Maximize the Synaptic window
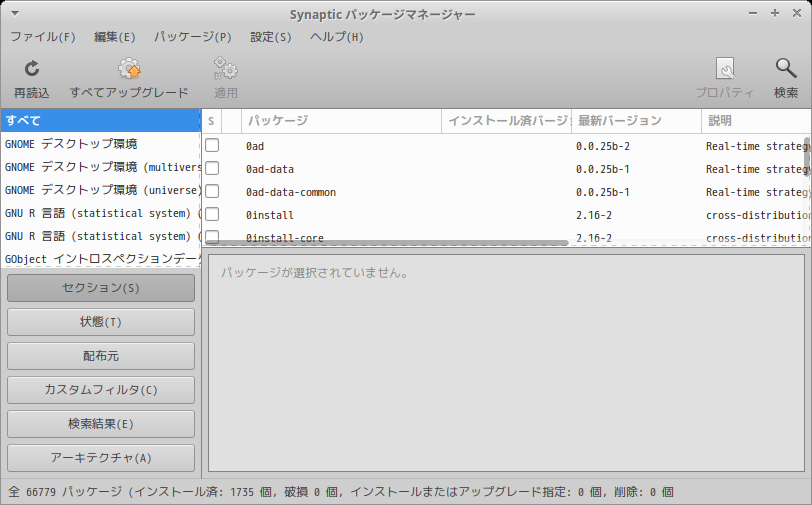Image resolution: width=812 pixels, height=505 pixels. point(775,13)
